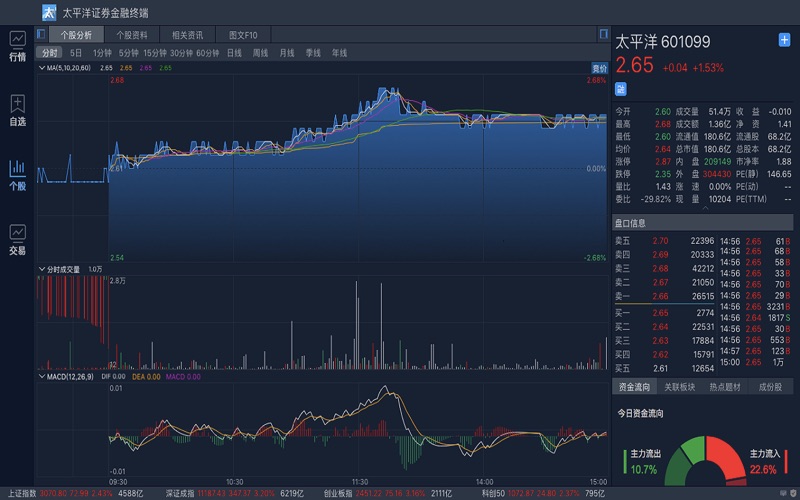Viewport: 800px width, 500px height.
Task: Click 买一 price 2.65
Action: click(x=660, y=313)
